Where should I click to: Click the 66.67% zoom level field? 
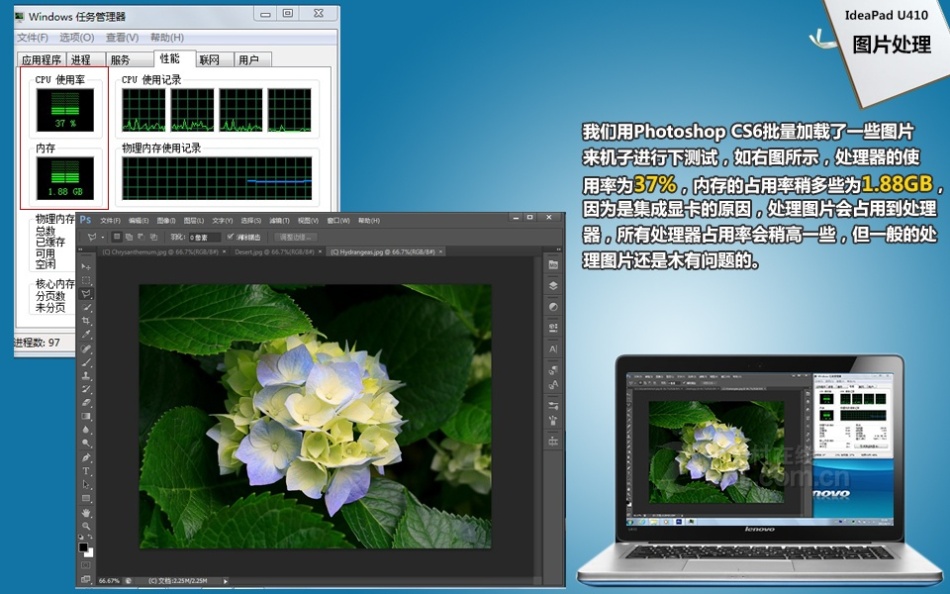click(x=109, y=581)
